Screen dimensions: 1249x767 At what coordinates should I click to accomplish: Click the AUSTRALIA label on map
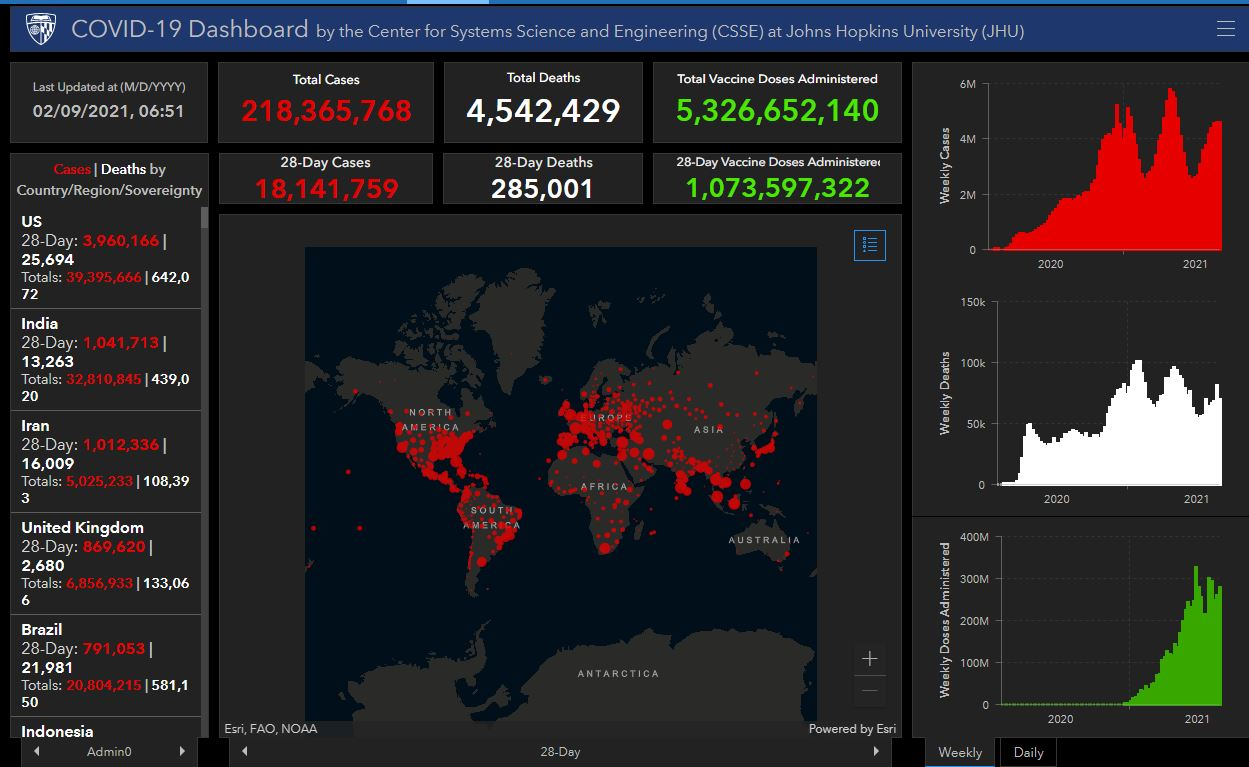tap(764, 540)
